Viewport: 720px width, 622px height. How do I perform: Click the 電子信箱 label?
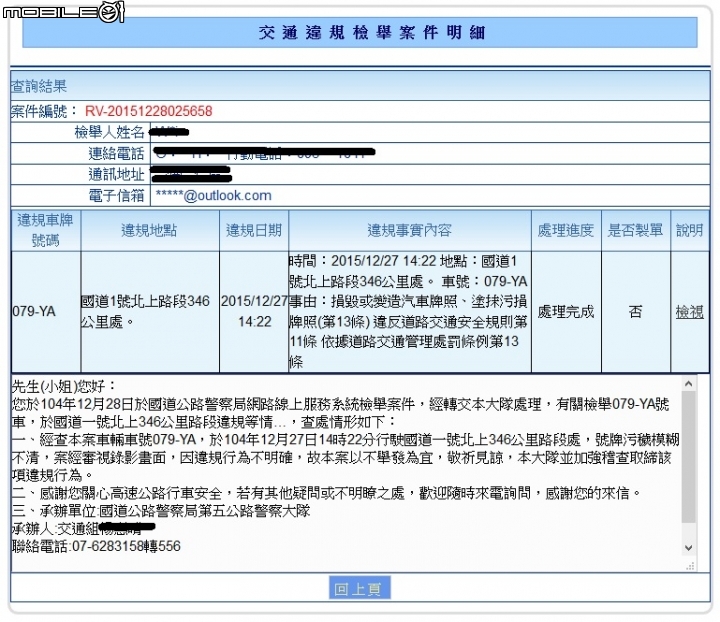[x=117, y=196]
